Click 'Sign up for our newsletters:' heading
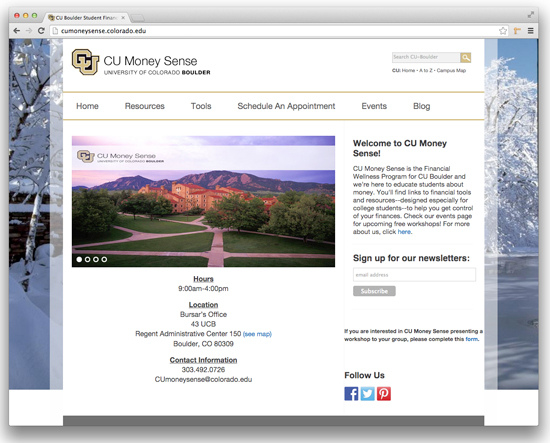 point(411,258)
